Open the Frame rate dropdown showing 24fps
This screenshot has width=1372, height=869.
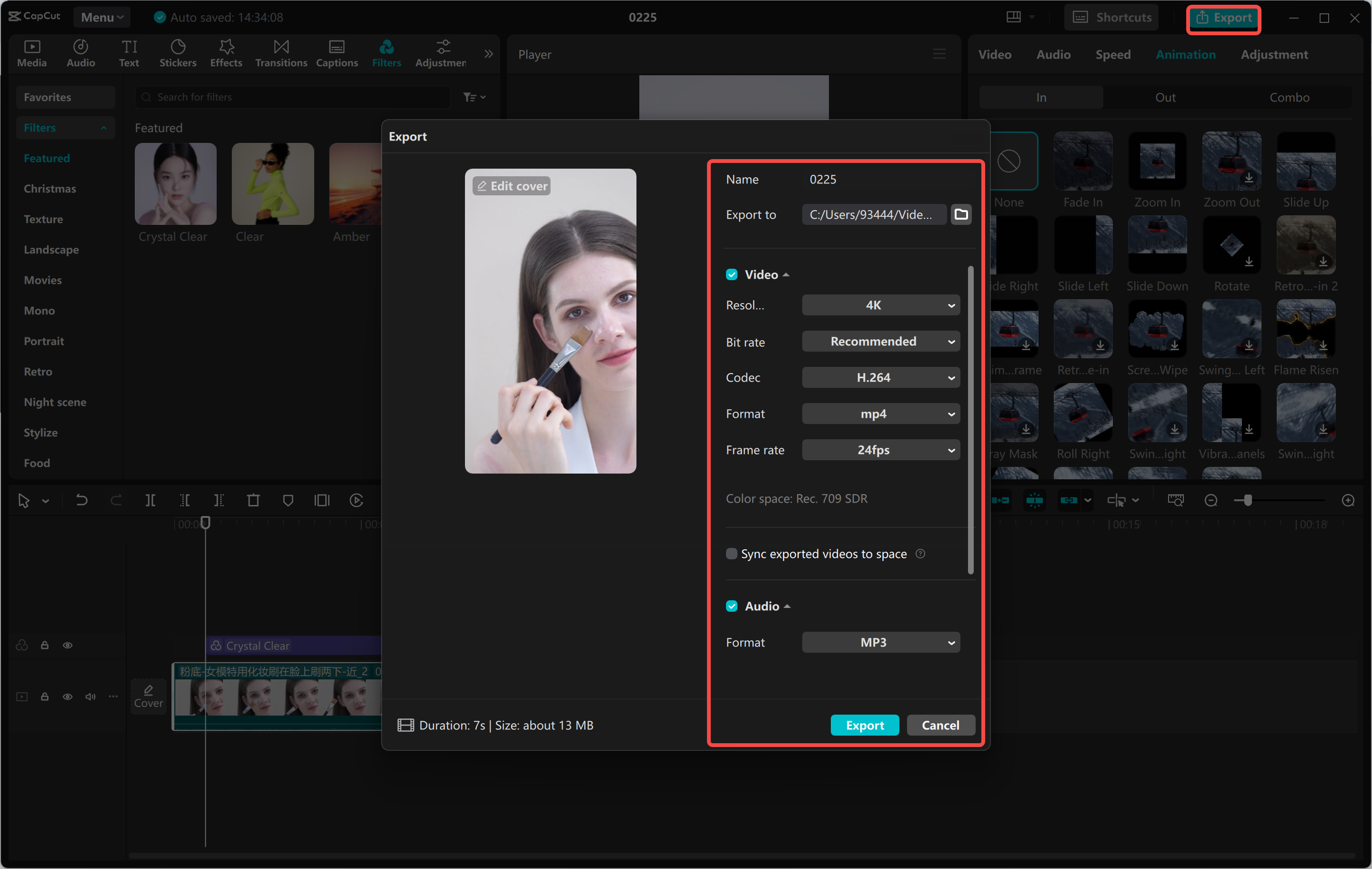880,450
